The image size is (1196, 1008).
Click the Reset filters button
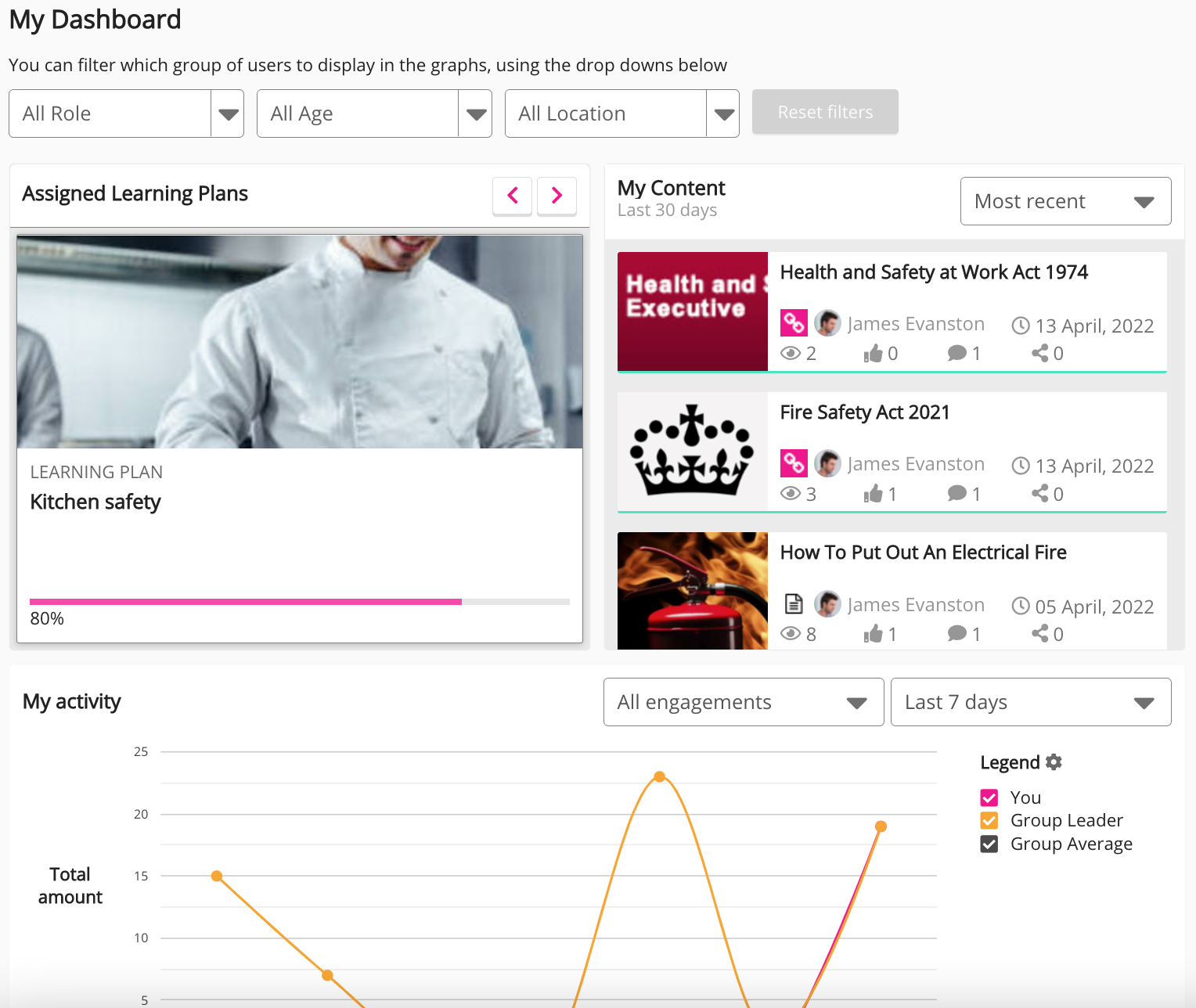click(824, 111)
